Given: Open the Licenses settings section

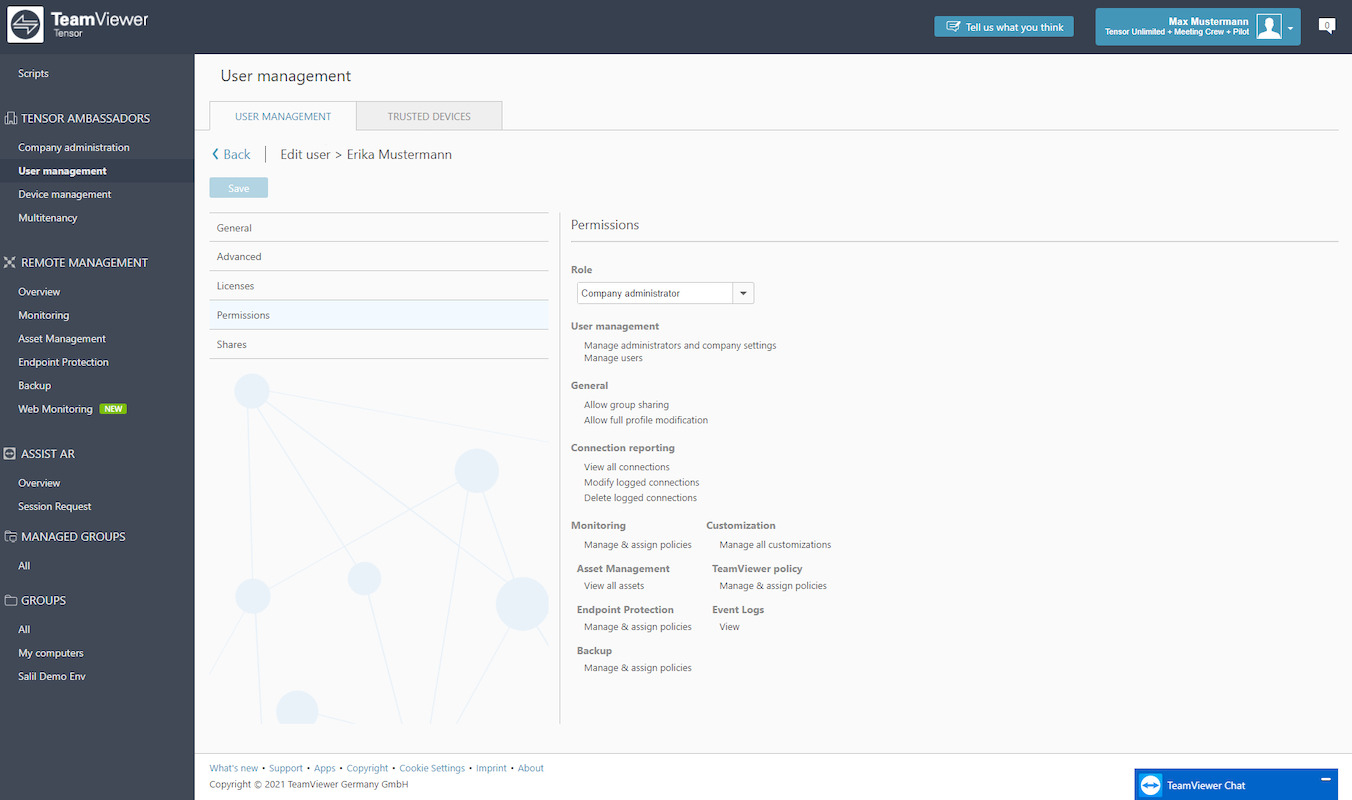Looking at the screenshot, I should tap(379, 286).
